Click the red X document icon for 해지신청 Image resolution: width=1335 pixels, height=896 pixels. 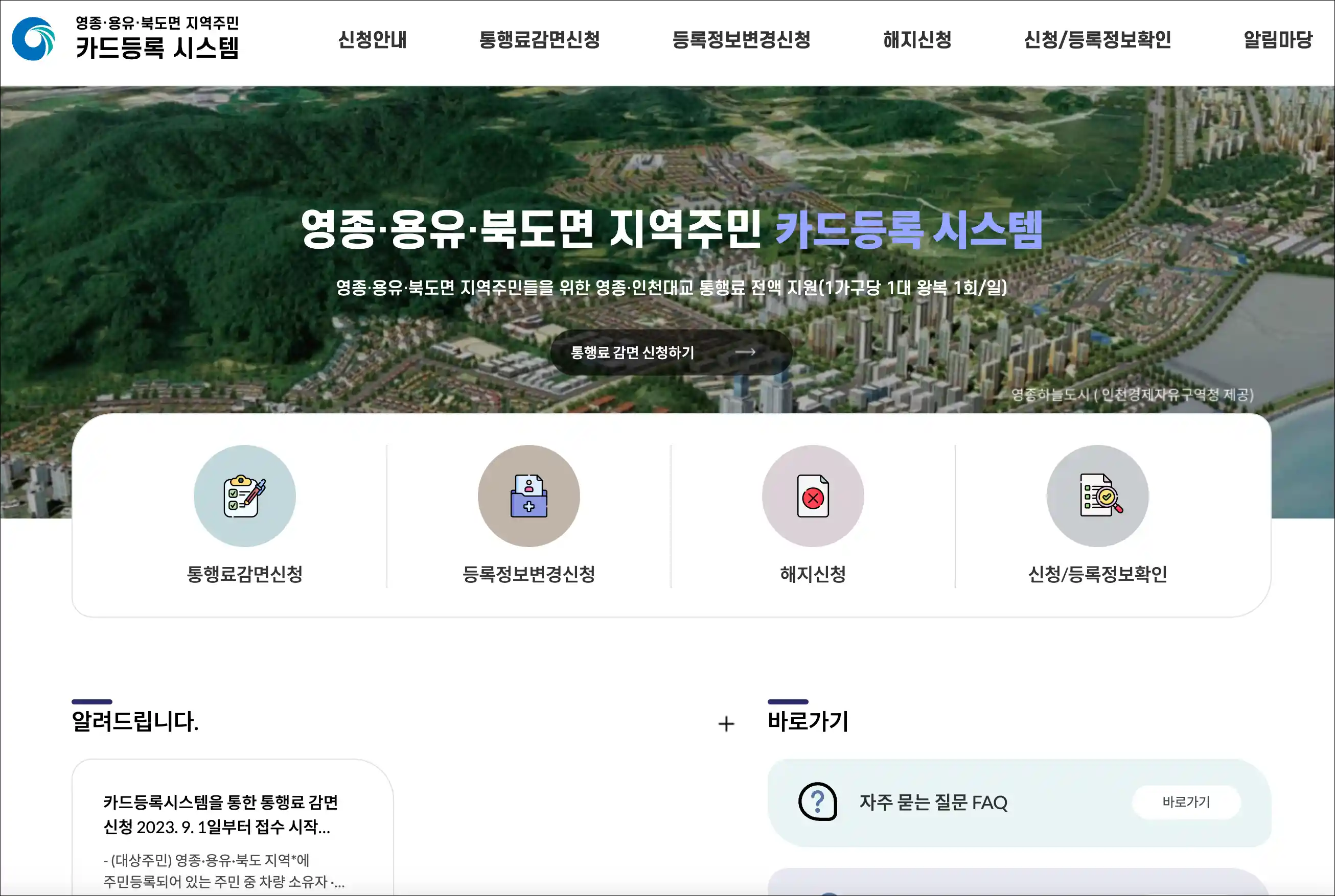point(813,496)
